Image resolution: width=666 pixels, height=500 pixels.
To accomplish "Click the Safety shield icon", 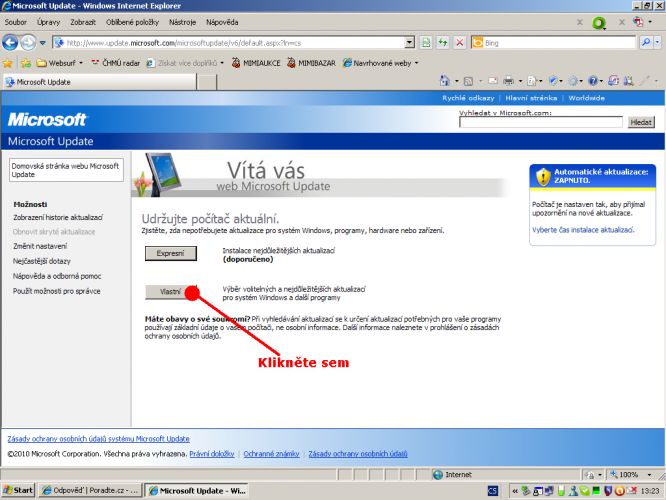I will click(553, 81).
